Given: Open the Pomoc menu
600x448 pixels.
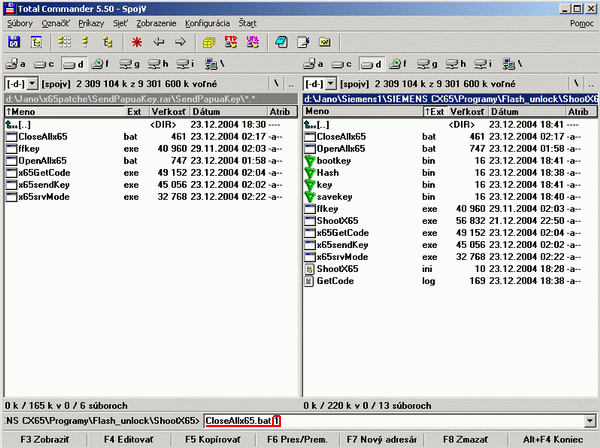Looking at the screenshot, I should pos(582,23).
